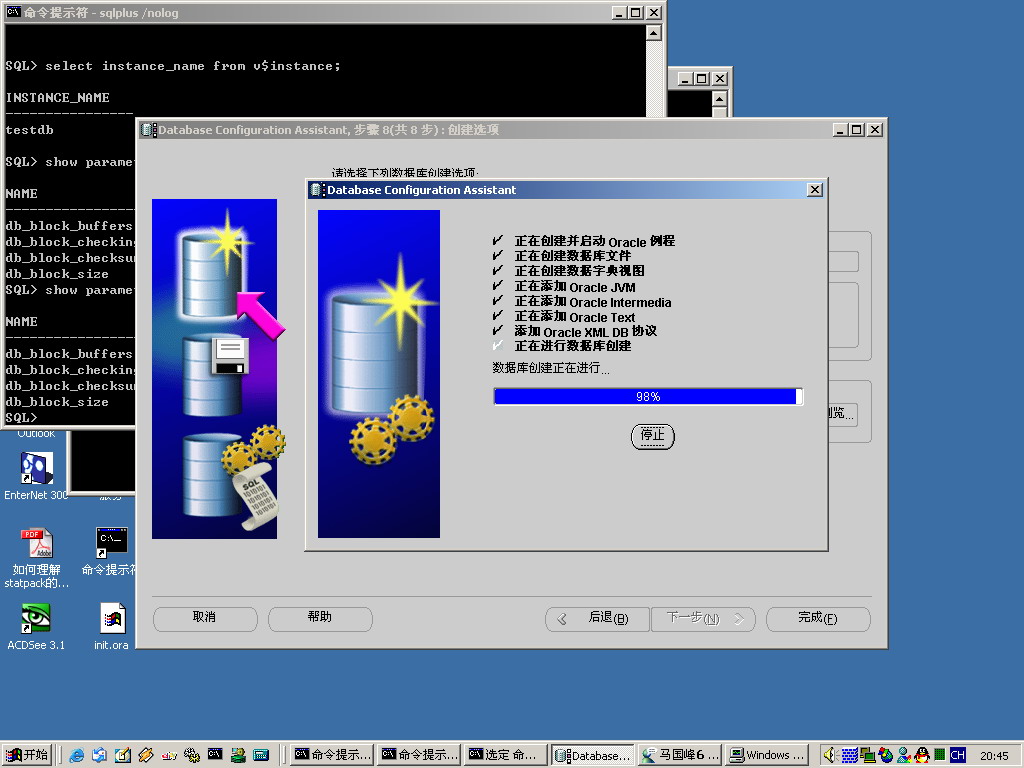Click the '正在创建数据字典视图' step
This screenshot has height=768, width=1024.
[x=579, y=271]
